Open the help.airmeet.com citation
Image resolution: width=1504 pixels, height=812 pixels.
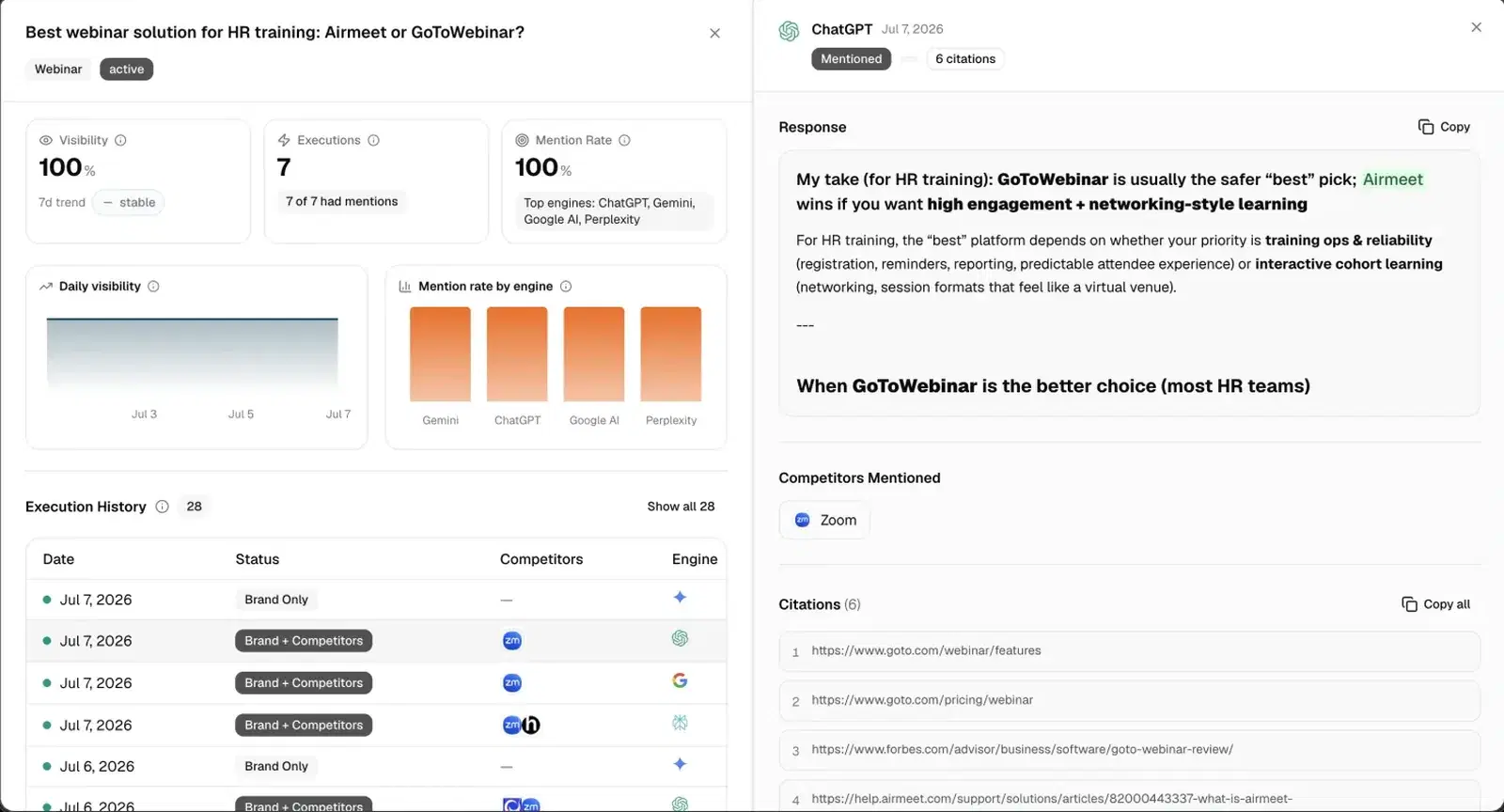(x=1129, y=796)
